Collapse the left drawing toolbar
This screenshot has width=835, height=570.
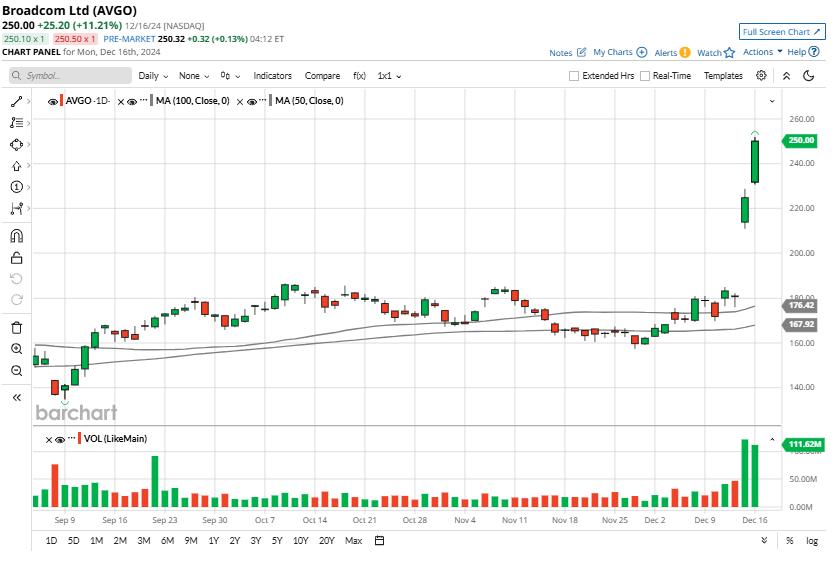17,397
